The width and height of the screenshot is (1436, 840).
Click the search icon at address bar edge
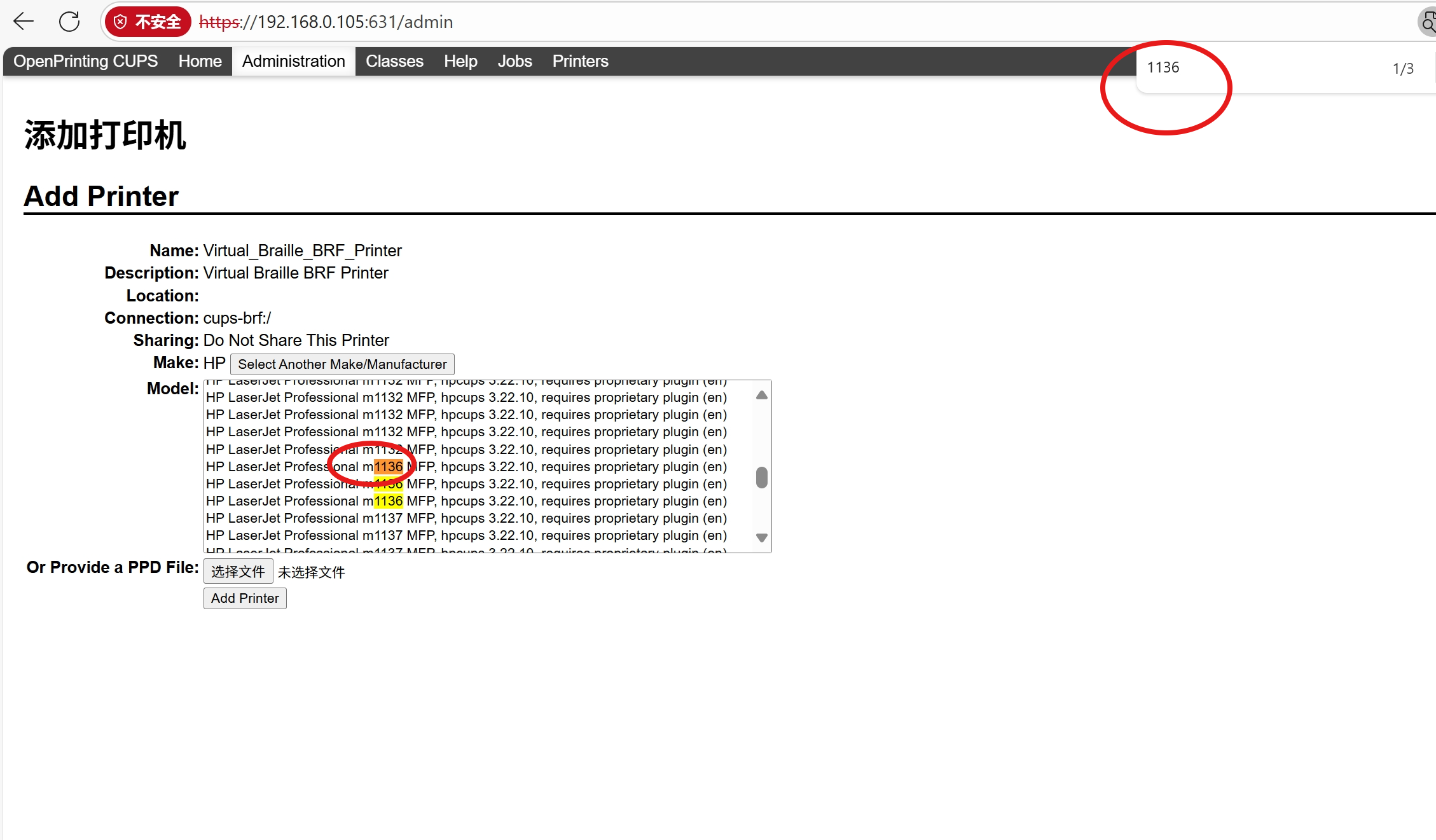click(x=1427, y=24)
